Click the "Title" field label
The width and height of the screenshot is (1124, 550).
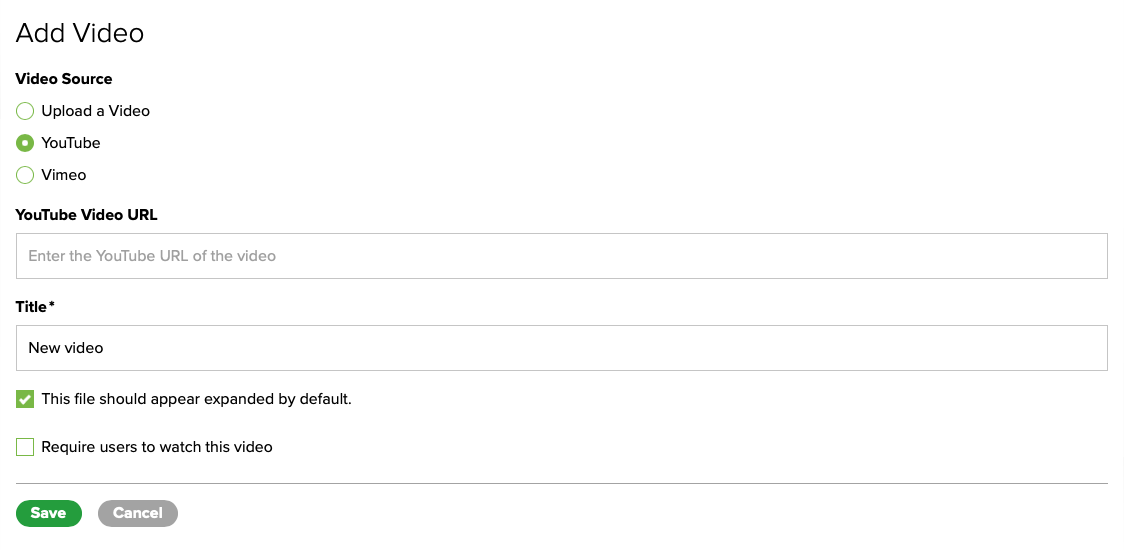coord(31,307)
